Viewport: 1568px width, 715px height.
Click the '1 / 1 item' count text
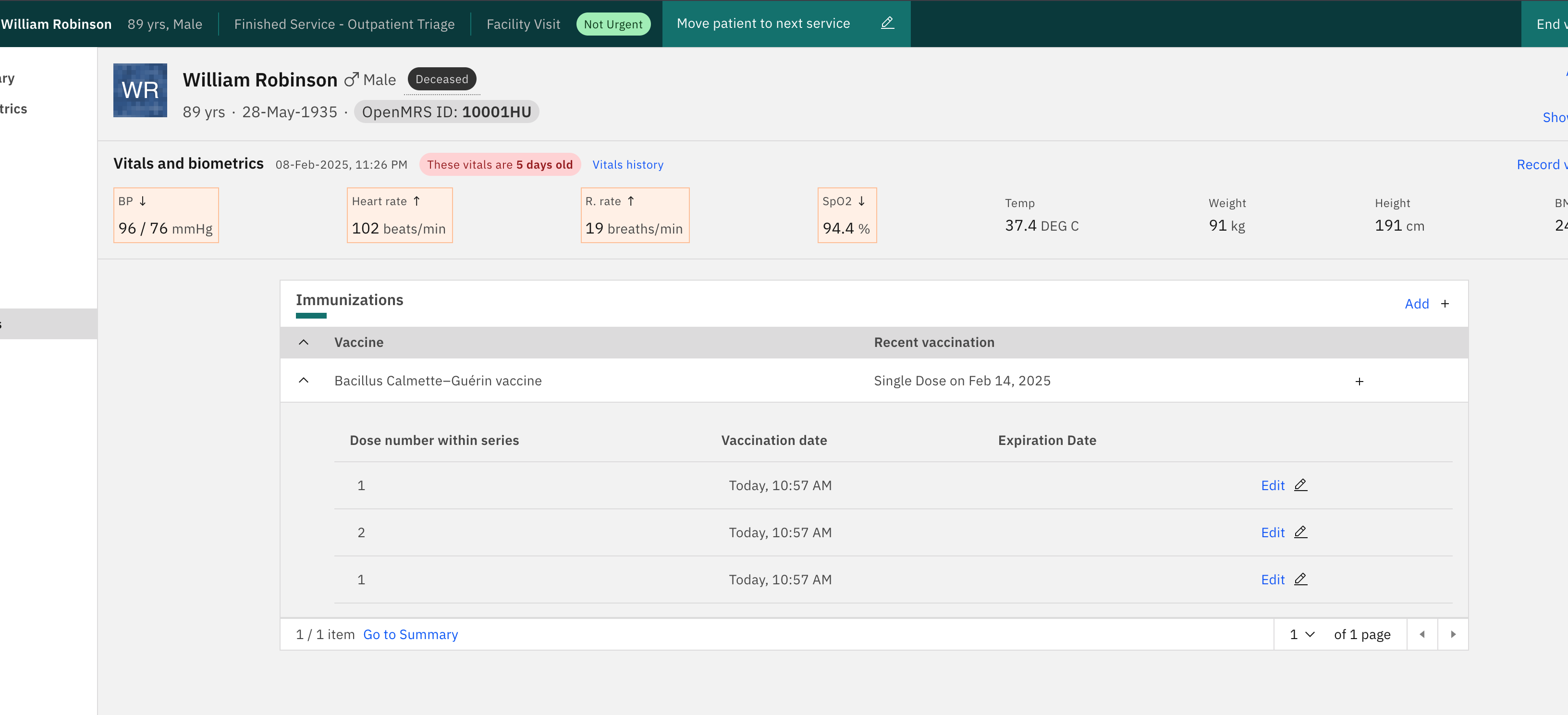(x=325, y=634)
